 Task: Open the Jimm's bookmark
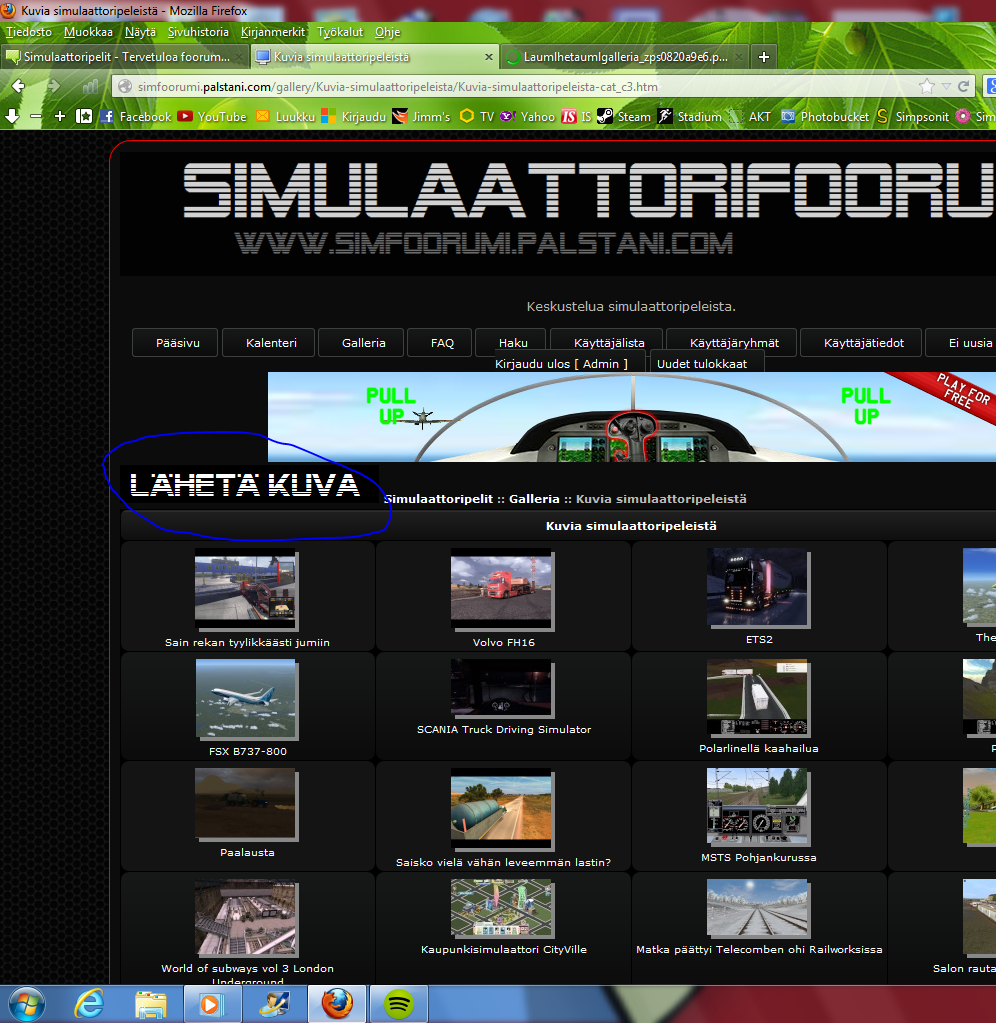421,116
